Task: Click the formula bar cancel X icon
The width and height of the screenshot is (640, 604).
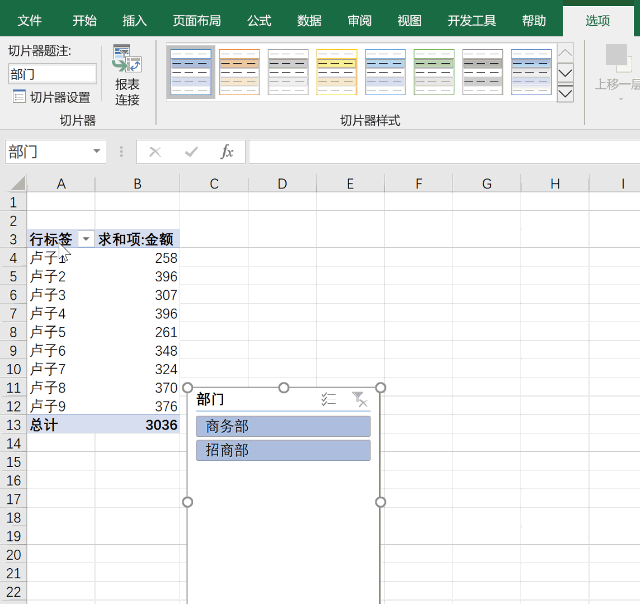Action: (155, 152)
